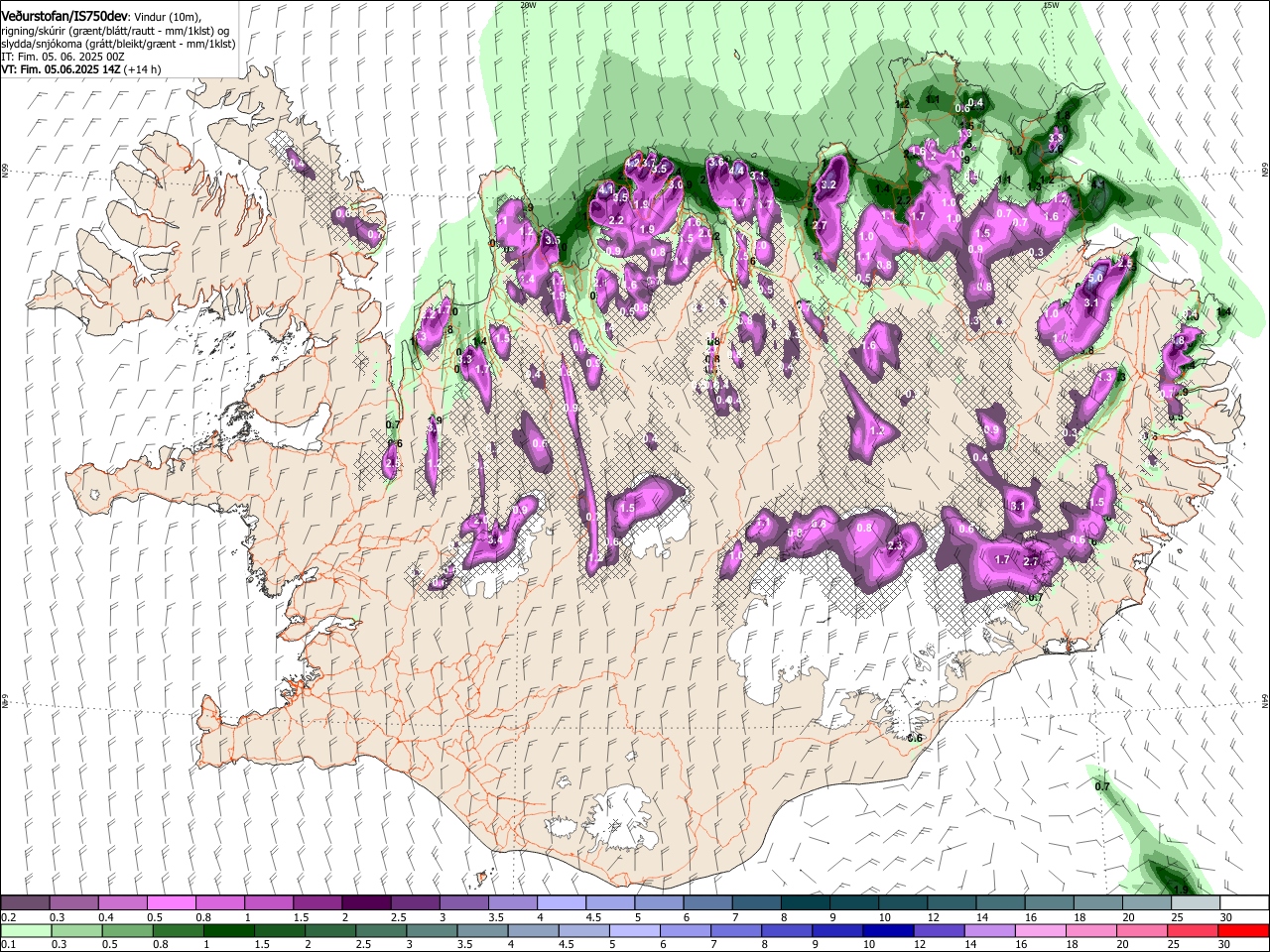
Task: Click the '10' label on rain scale
Action: (x=869, y=944)
